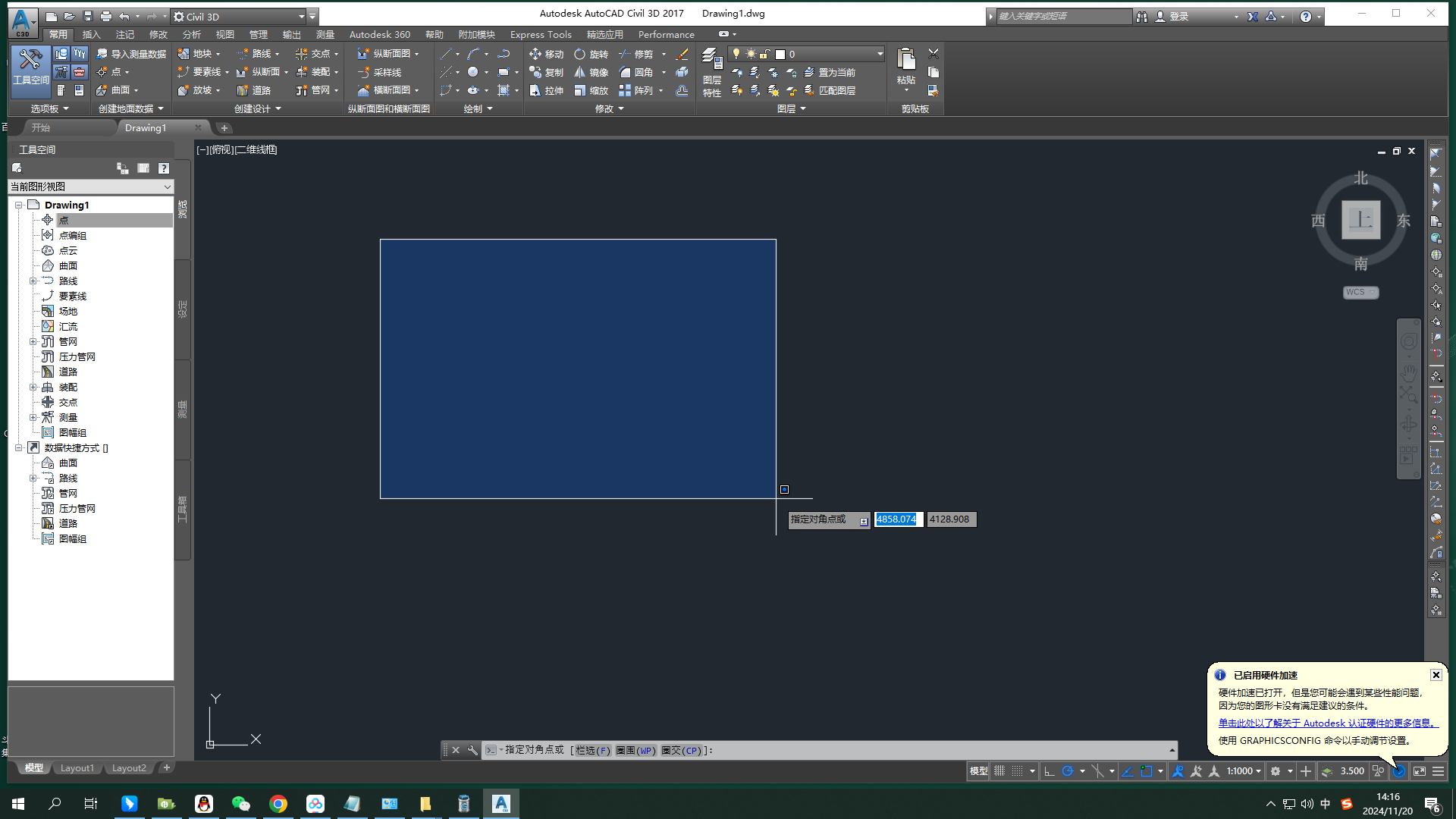
Task: Click the Paste (粘贴) icon
Action: (x=905, y=59)
